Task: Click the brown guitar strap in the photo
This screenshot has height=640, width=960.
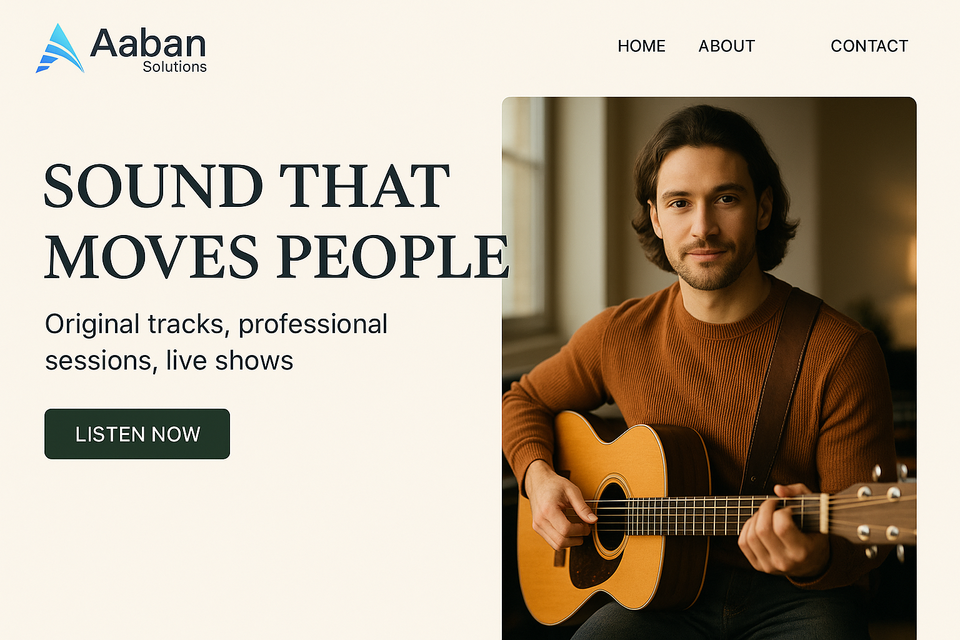Action: 779,390
